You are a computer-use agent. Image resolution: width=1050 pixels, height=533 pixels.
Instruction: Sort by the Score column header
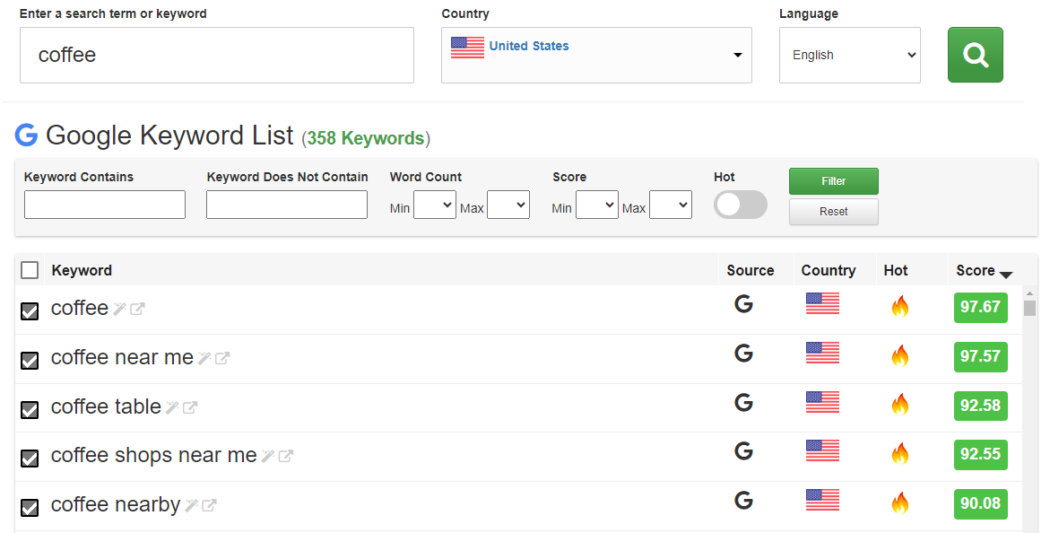pyautogui.click(x=984, y=271)
